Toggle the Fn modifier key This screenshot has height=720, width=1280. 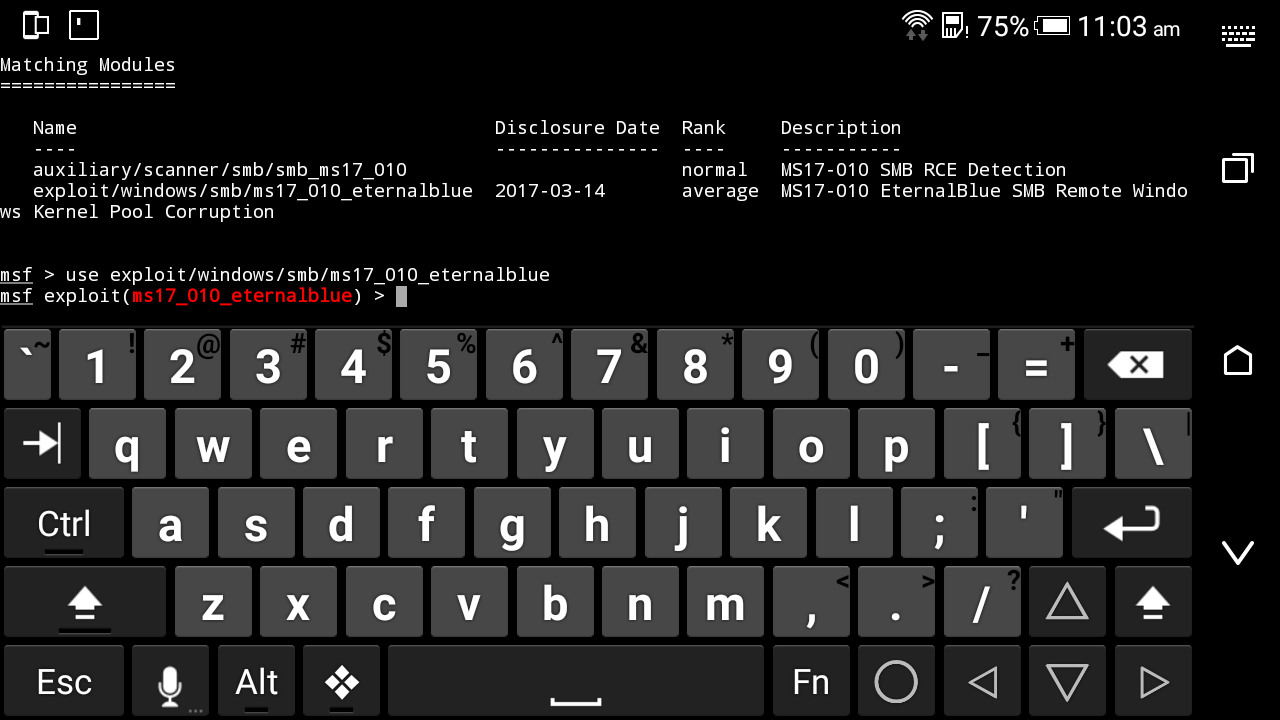pos(811,681)
